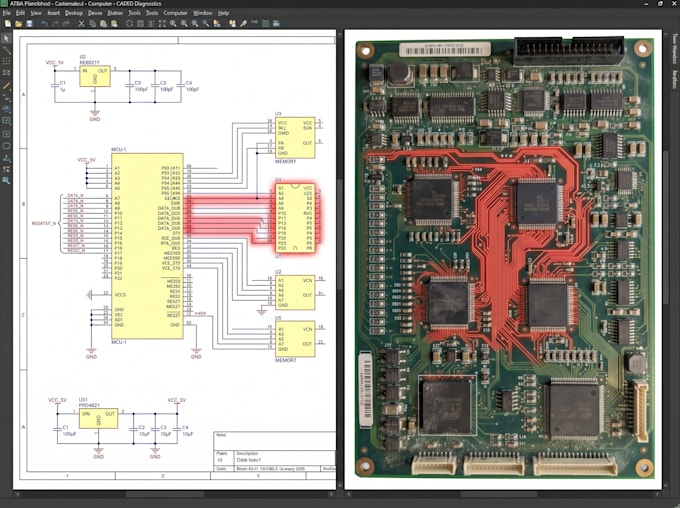
Task: Select the rounded rectangle tool in left toolbar
Action: pos(6,146)
